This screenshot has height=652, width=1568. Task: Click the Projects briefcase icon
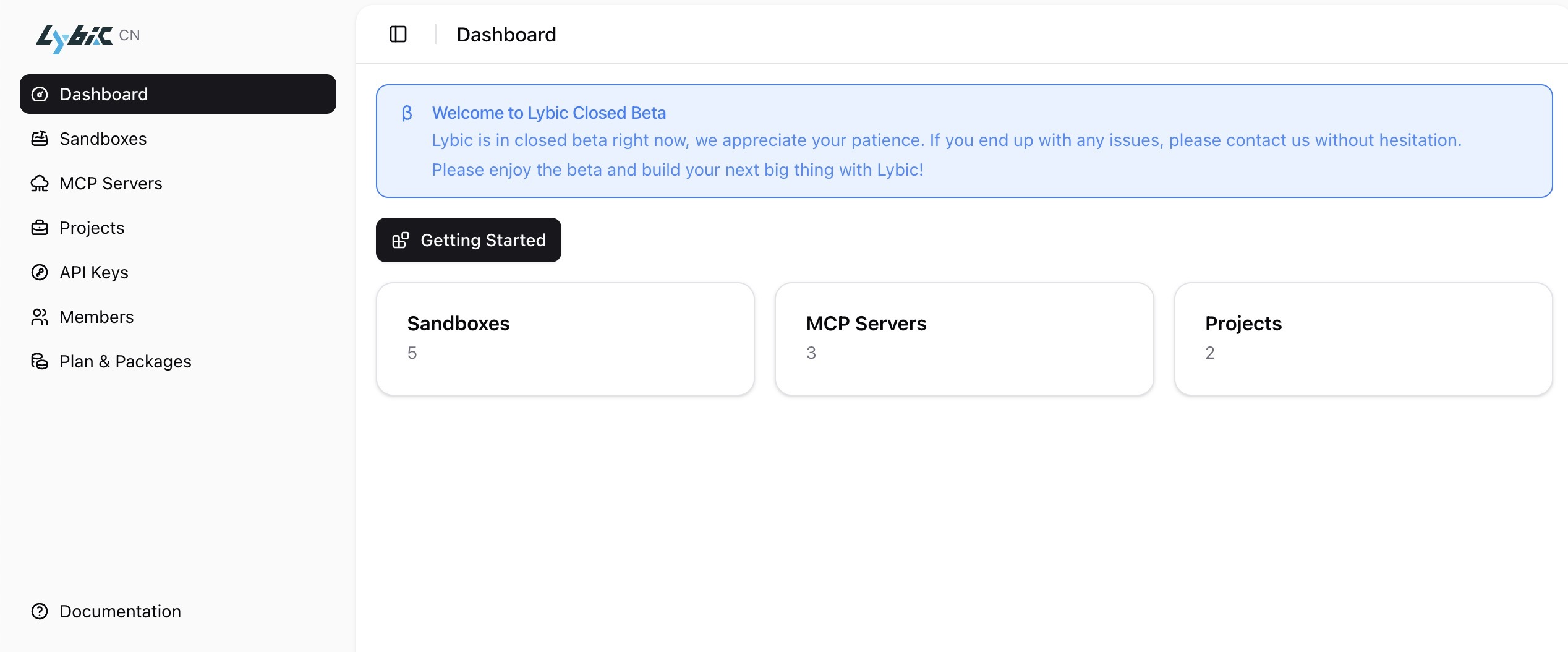click(40, 228)
